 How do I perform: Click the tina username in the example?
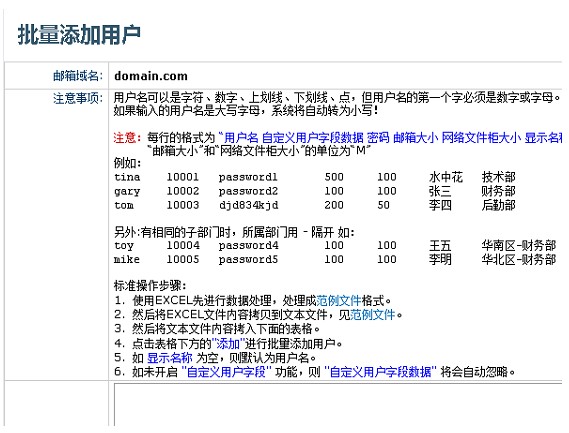(x=127, y=177)
